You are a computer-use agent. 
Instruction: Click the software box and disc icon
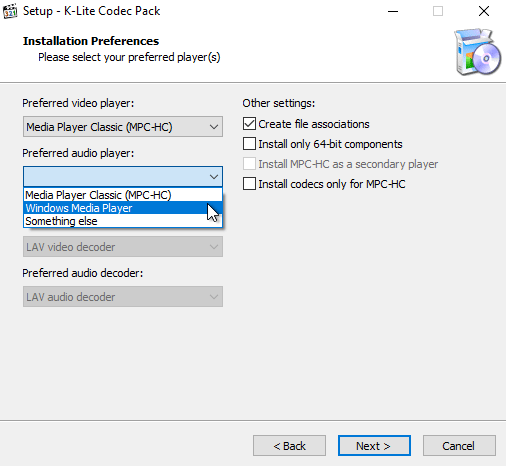click(x=477, y=52)
